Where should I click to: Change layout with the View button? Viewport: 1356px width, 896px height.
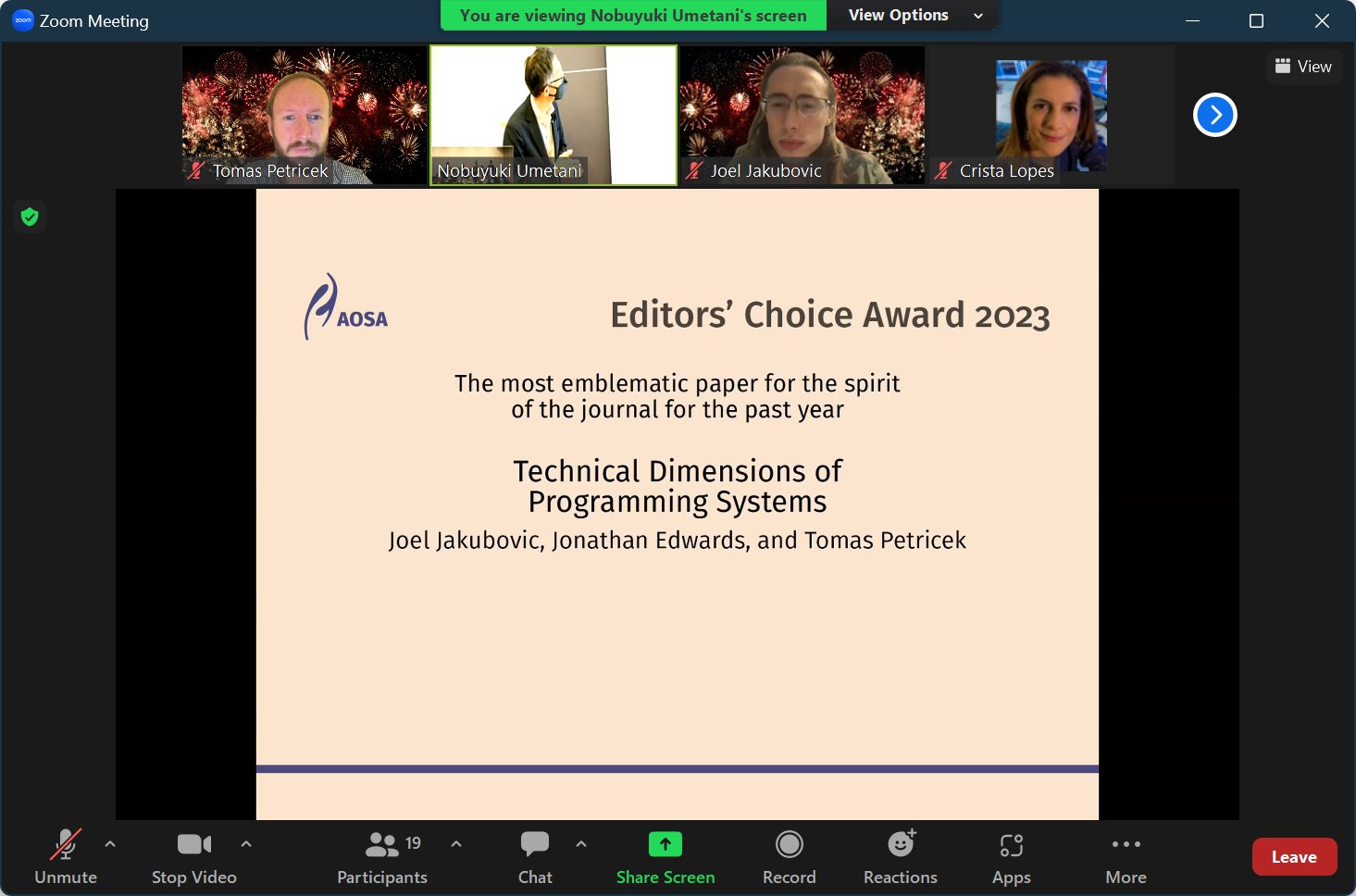(1303, 67)
